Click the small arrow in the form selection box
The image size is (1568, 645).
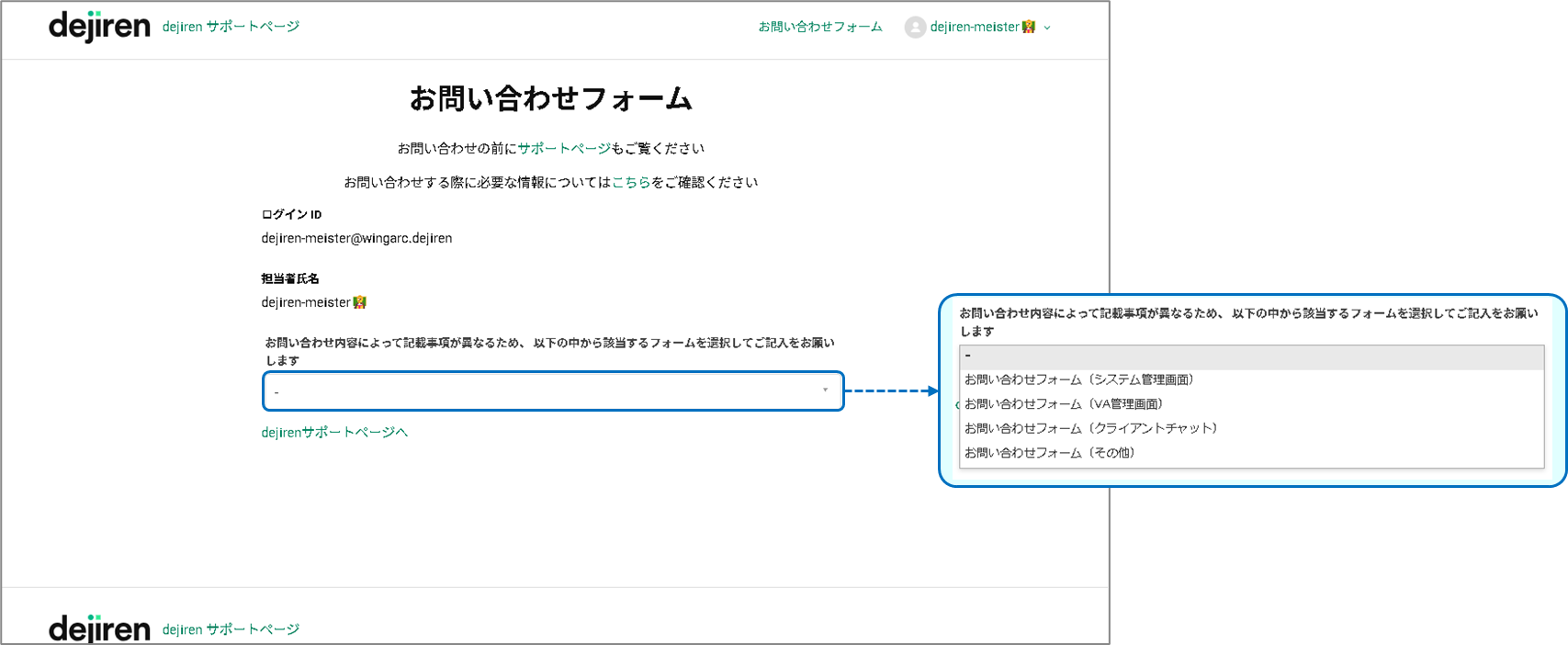pos(825,390)
